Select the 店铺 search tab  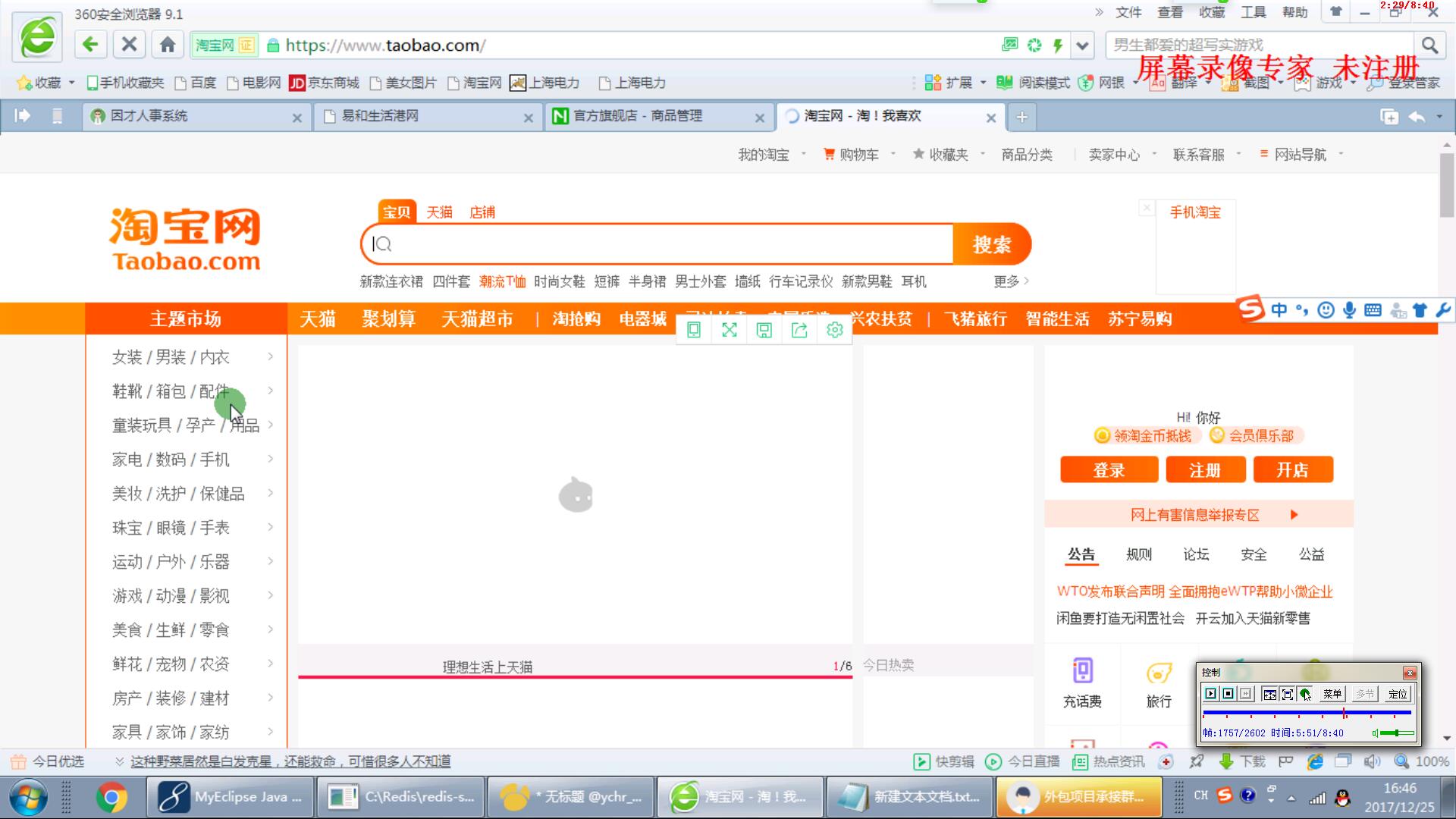click(482, 212)
